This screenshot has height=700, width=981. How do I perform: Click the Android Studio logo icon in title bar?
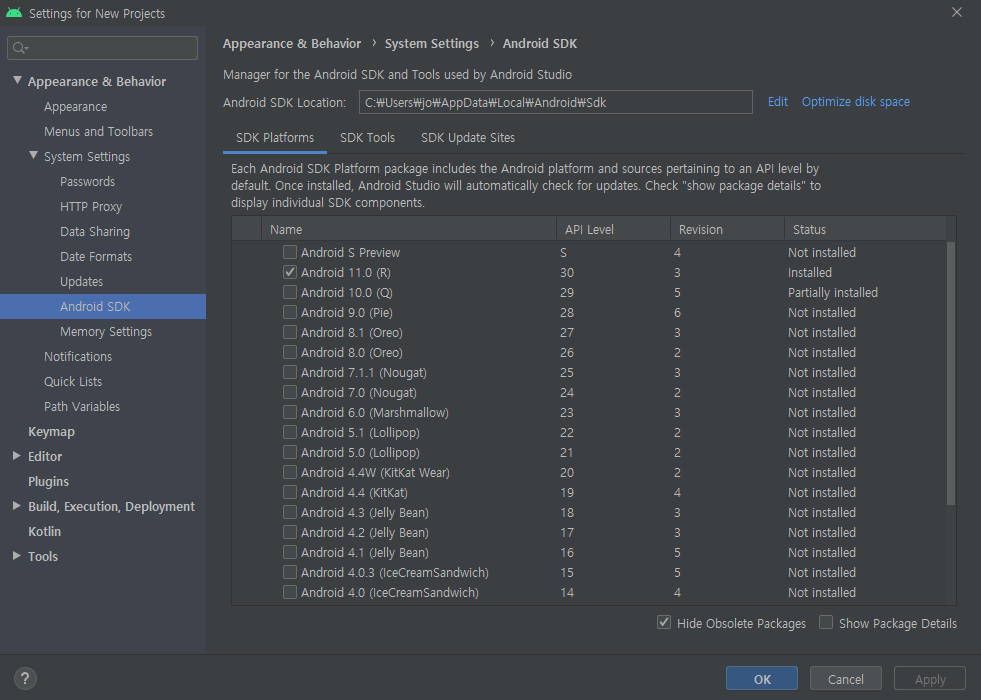click(x=14, y=13)
